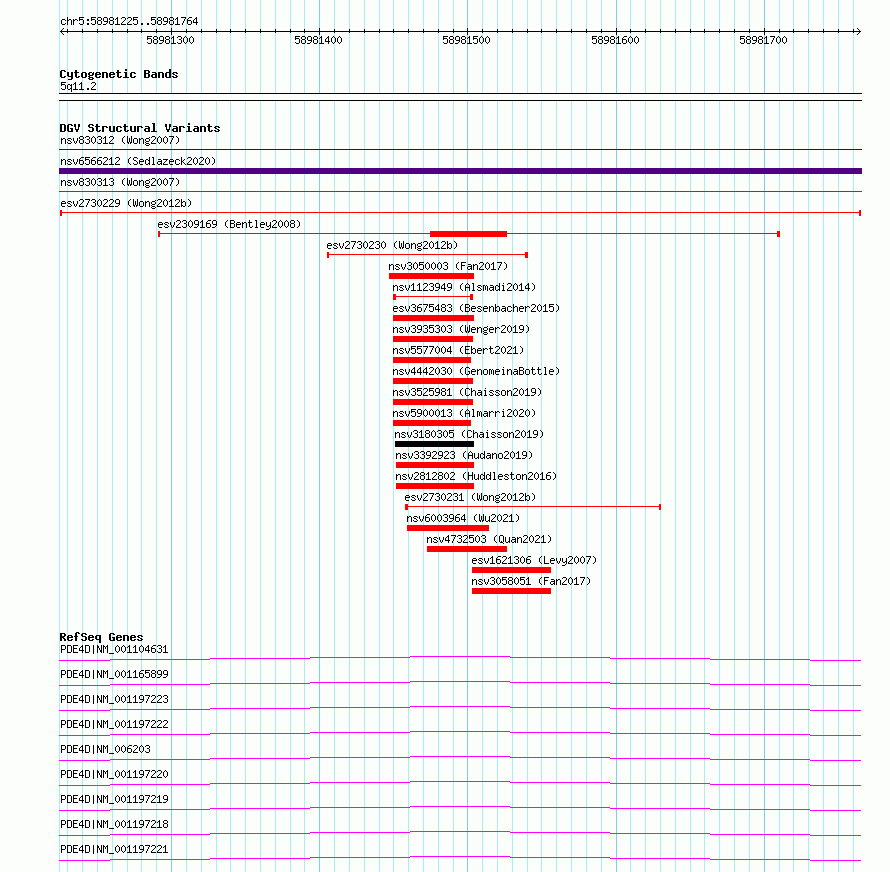Open transcript PDE4D|NM_001197219

[114, 799]
